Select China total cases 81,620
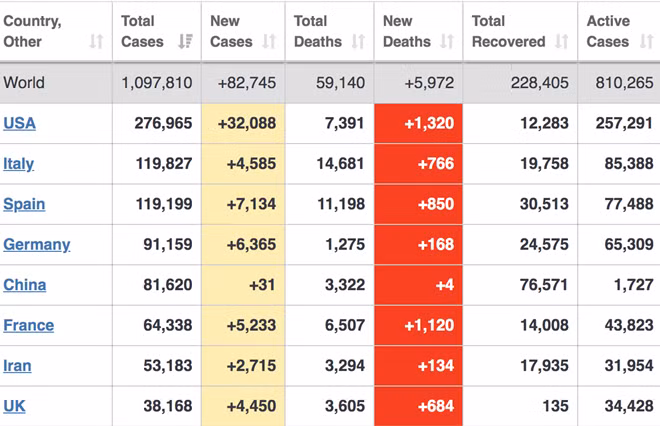This screenshot has width=660, height=426. (168, 285)
